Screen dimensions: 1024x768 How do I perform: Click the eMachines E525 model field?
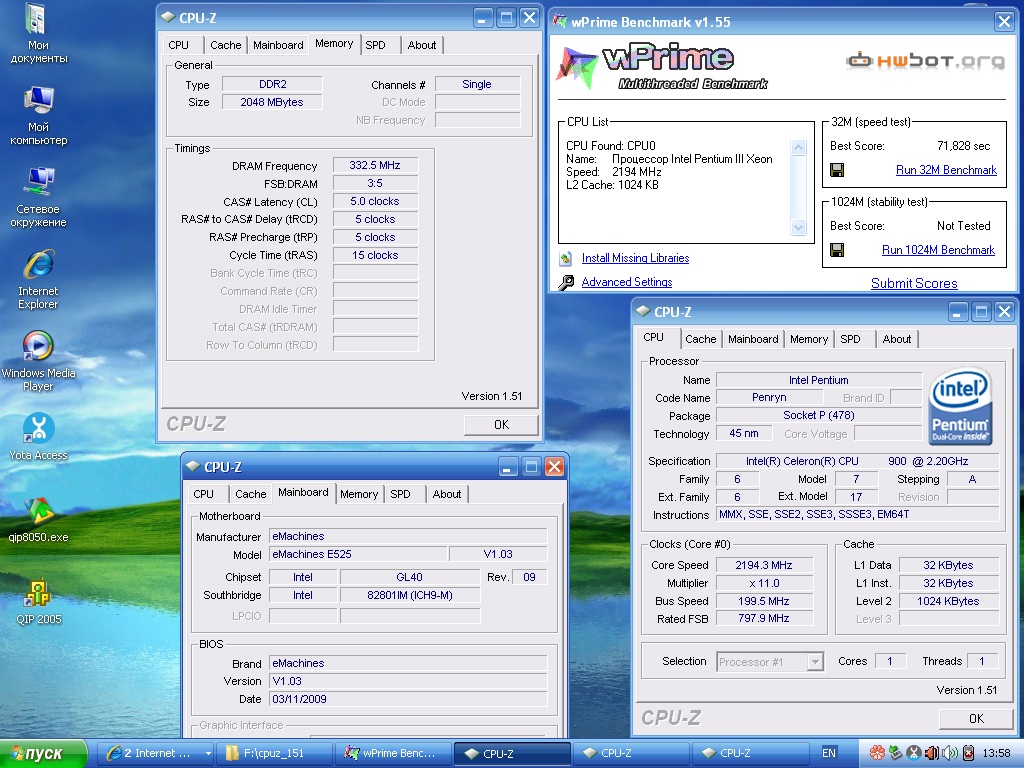pyautogui.click(x=359, y=554)
